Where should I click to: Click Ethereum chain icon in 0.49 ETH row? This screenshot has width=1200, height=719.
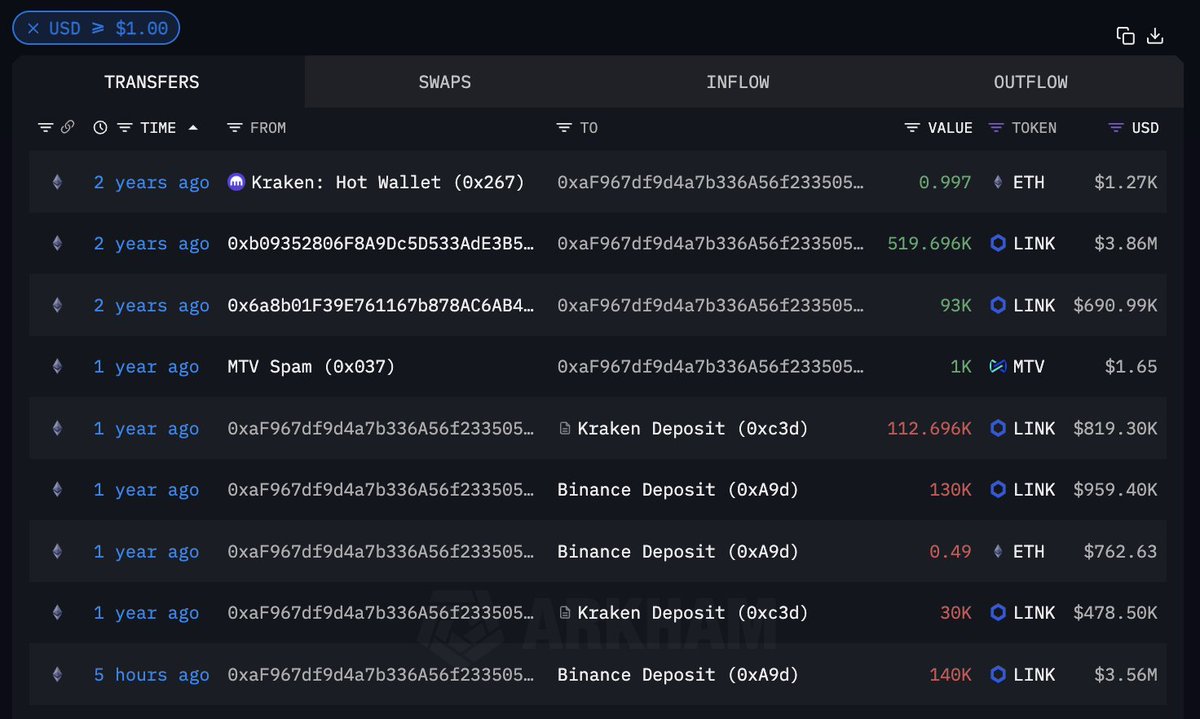coord(57,551)
